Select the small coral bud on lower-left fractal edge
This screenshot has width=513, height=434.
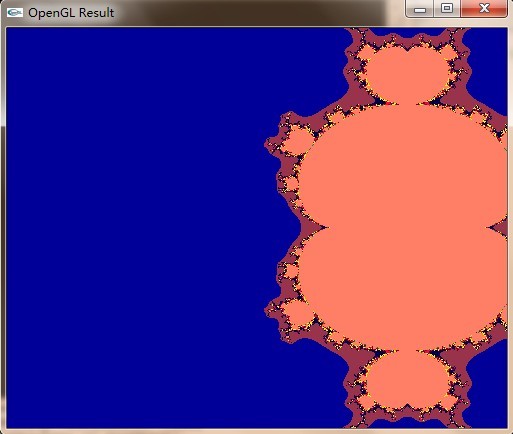pyautogui.click(x=299, y=314)
